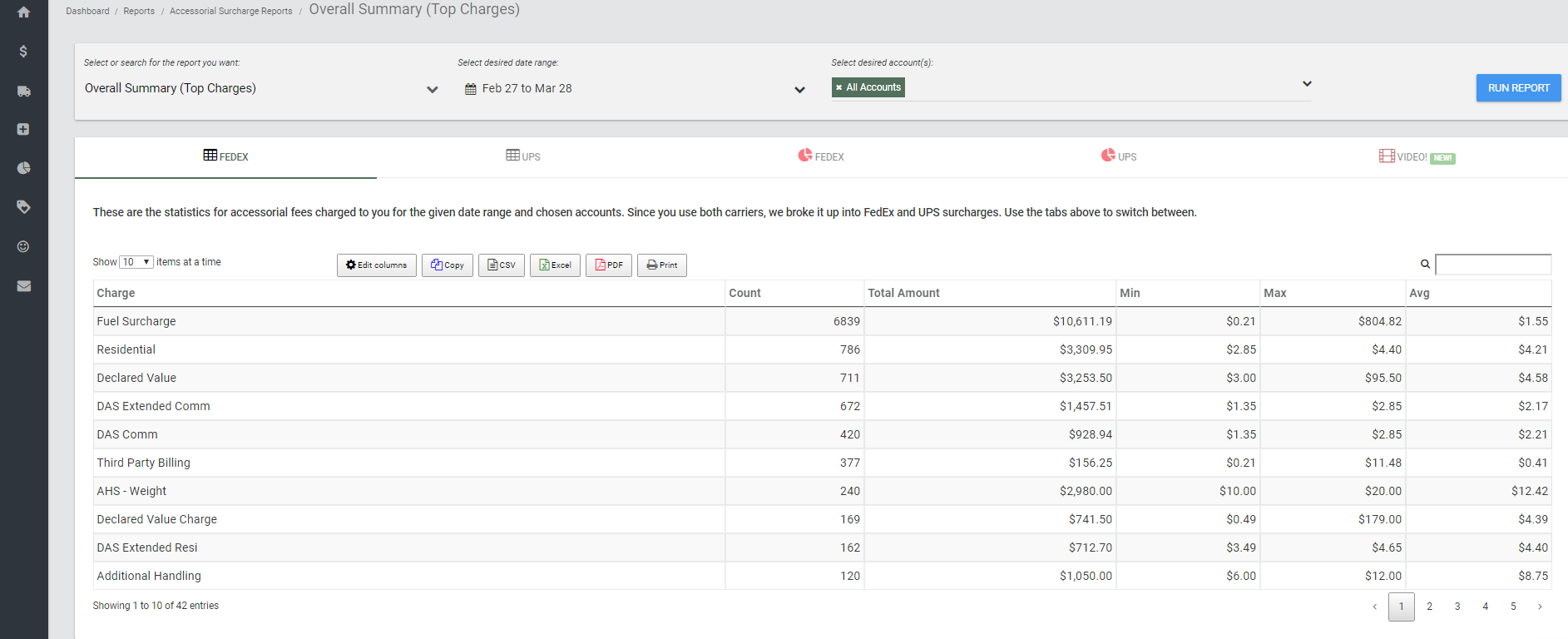Image resolution: width=1568 pixels, height=639 pixels.
Task: Expand the accounts selection dropdown
Action: (1307, 84)
